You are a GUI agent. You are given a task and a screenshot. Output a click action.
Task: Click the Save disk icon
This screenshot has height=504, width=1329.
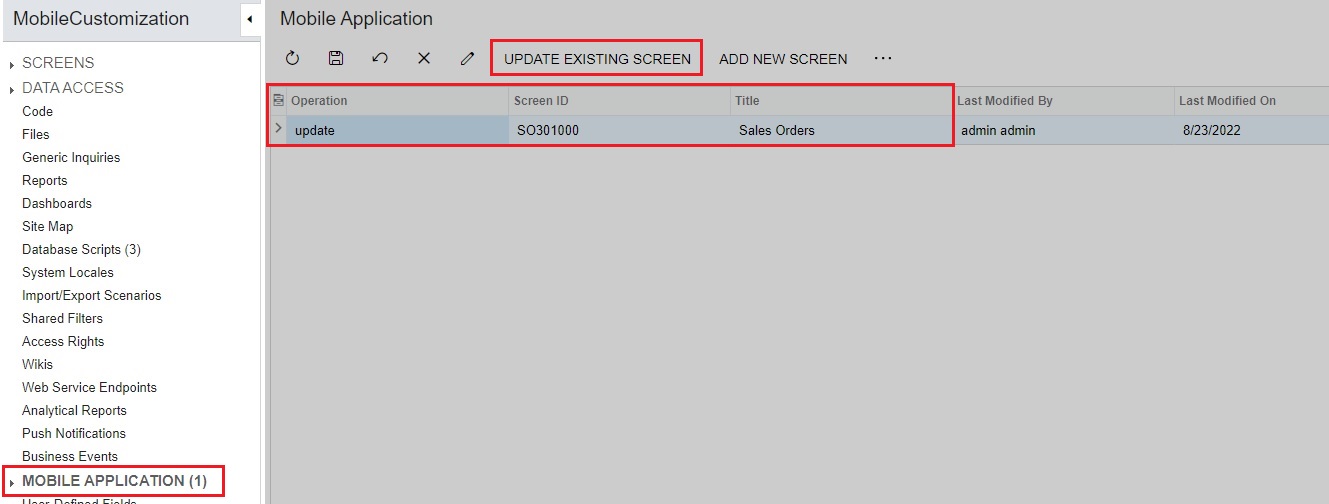[336, 59]
